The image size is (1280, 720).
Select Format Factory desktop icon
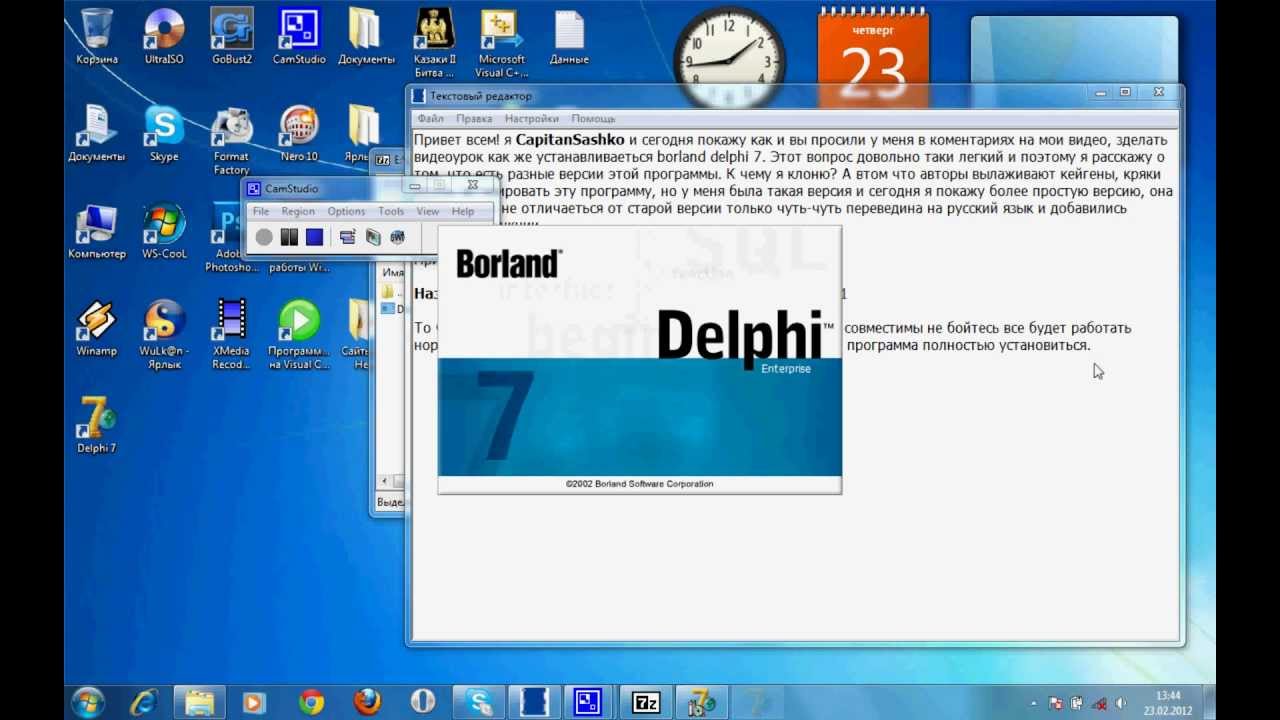pos(232,141)
